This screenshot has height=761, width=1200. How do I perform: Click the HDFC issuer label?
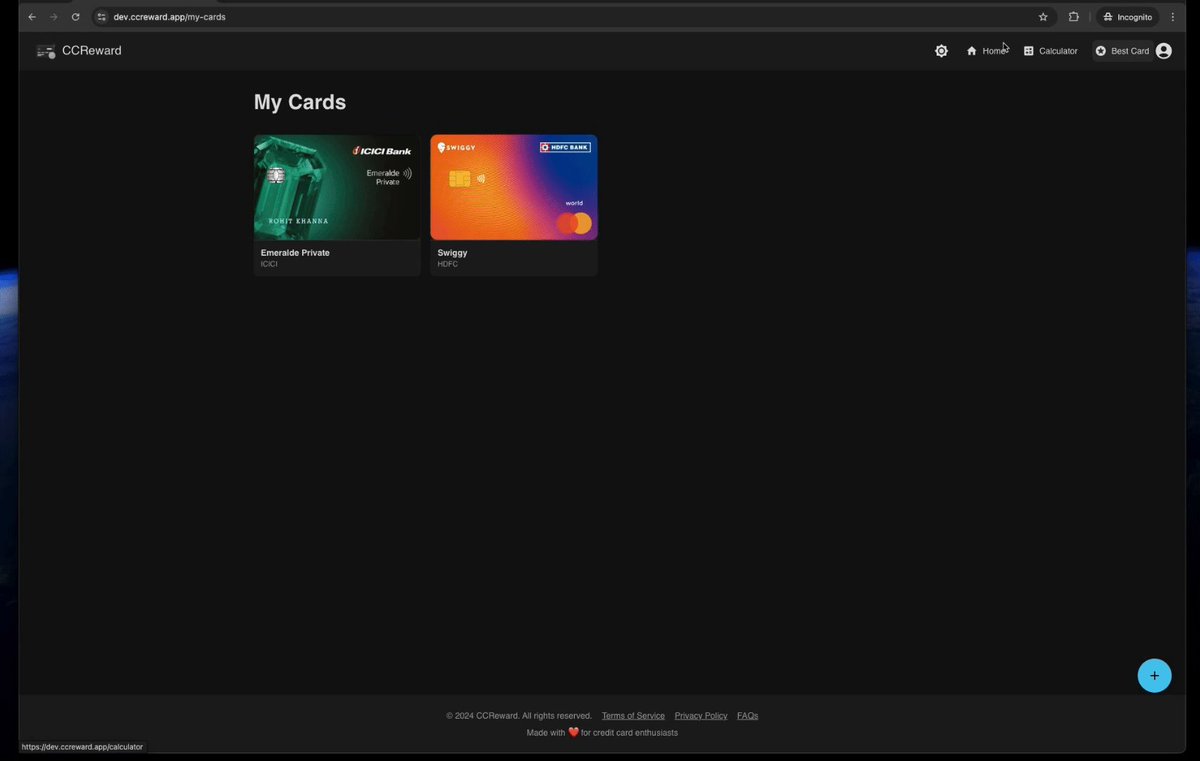pyautogui.click(x=447, y=264)
